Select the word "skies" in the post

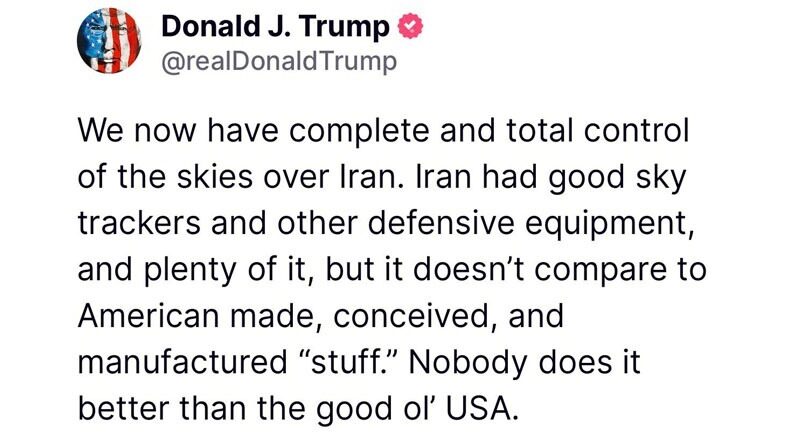click(x=215, y=177)
